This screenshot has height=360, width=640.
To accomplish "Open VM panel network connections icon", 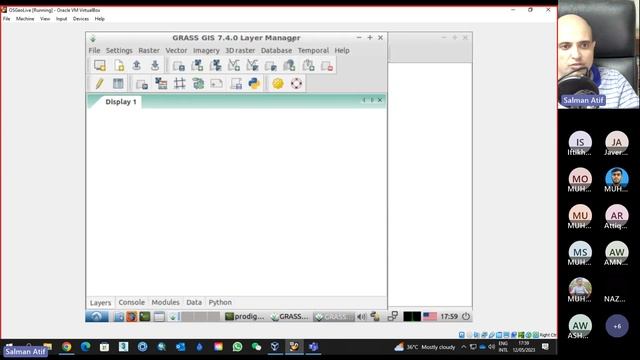I will [x=393, y=316].
